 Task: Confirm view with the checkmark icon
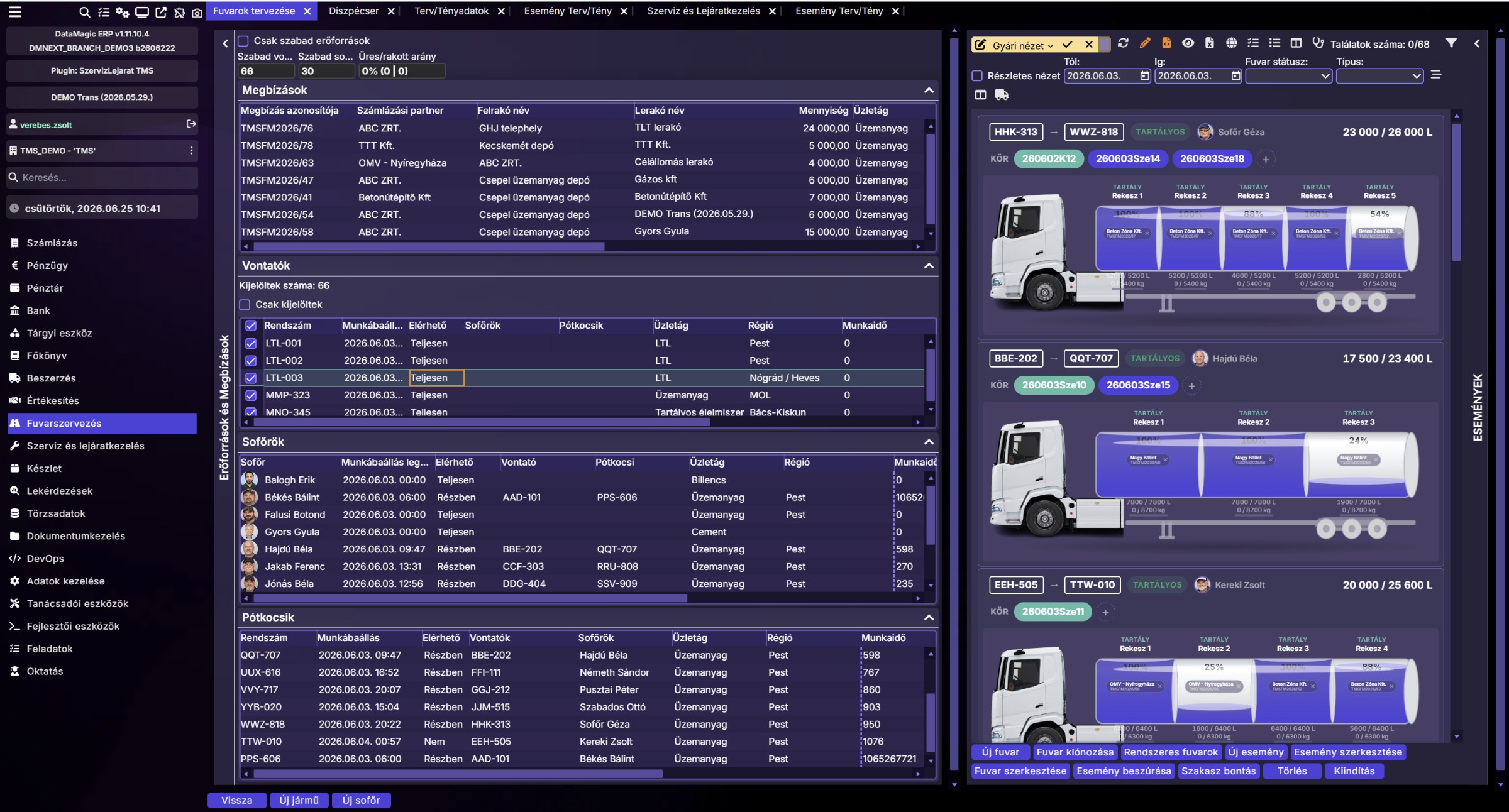(x=1068, y=45)
